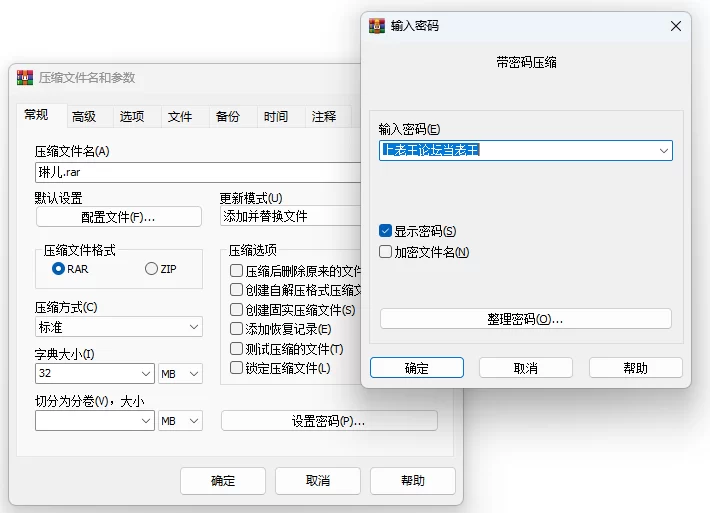This screenshot has height=513, width=710.
Task: Click the 配置文件 button
Action: (x=119, y=217)
